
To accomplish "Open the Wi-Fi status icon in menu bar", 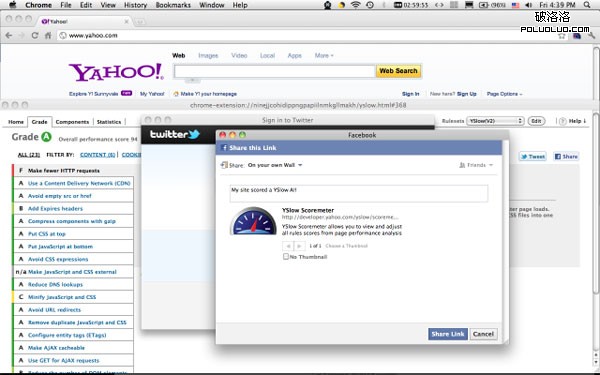I will [x=355, y=5].
